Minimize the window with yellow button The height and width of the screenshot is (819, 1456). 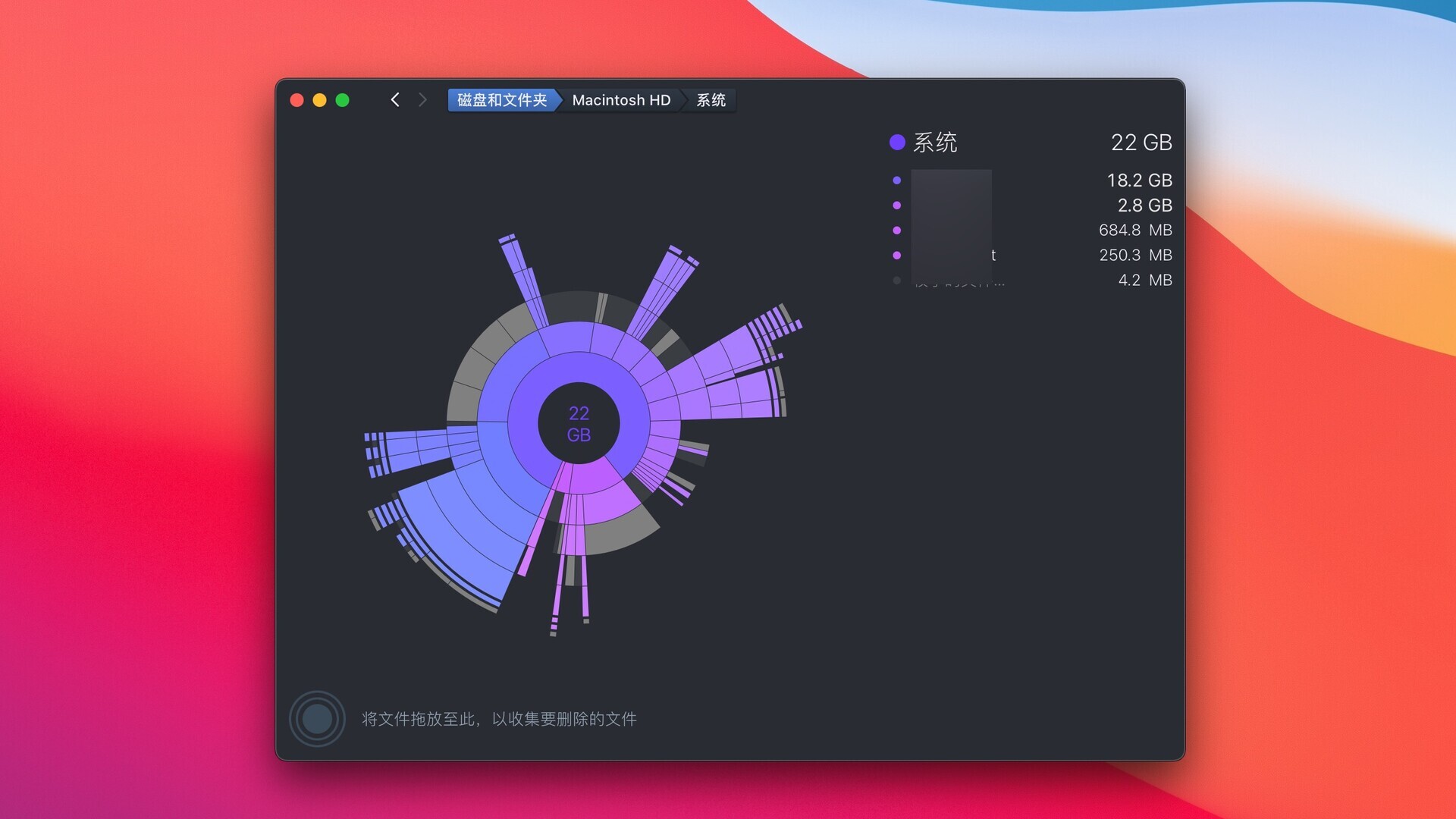[320, 100]
